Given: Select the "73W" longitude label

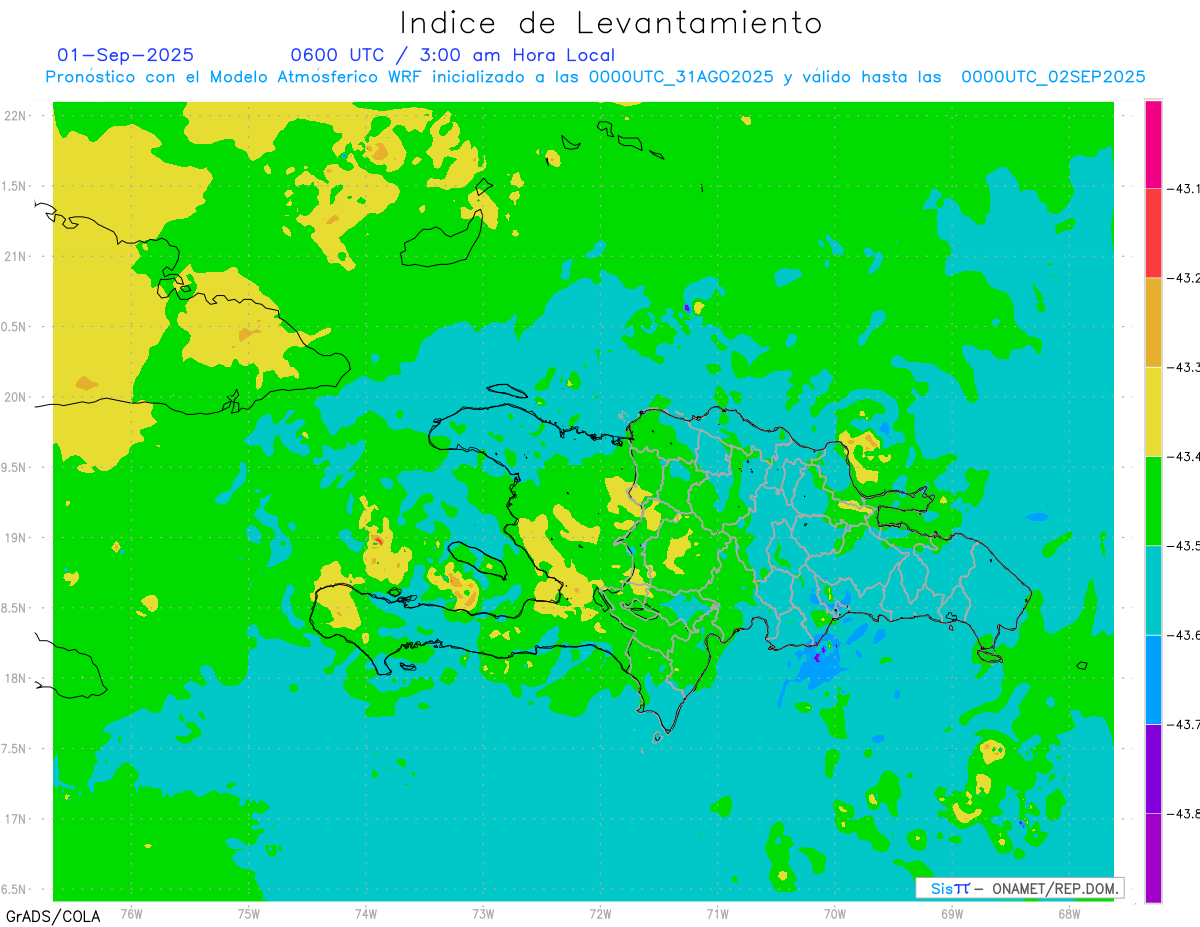Looking at the screenshot, I should pos(483,913).
